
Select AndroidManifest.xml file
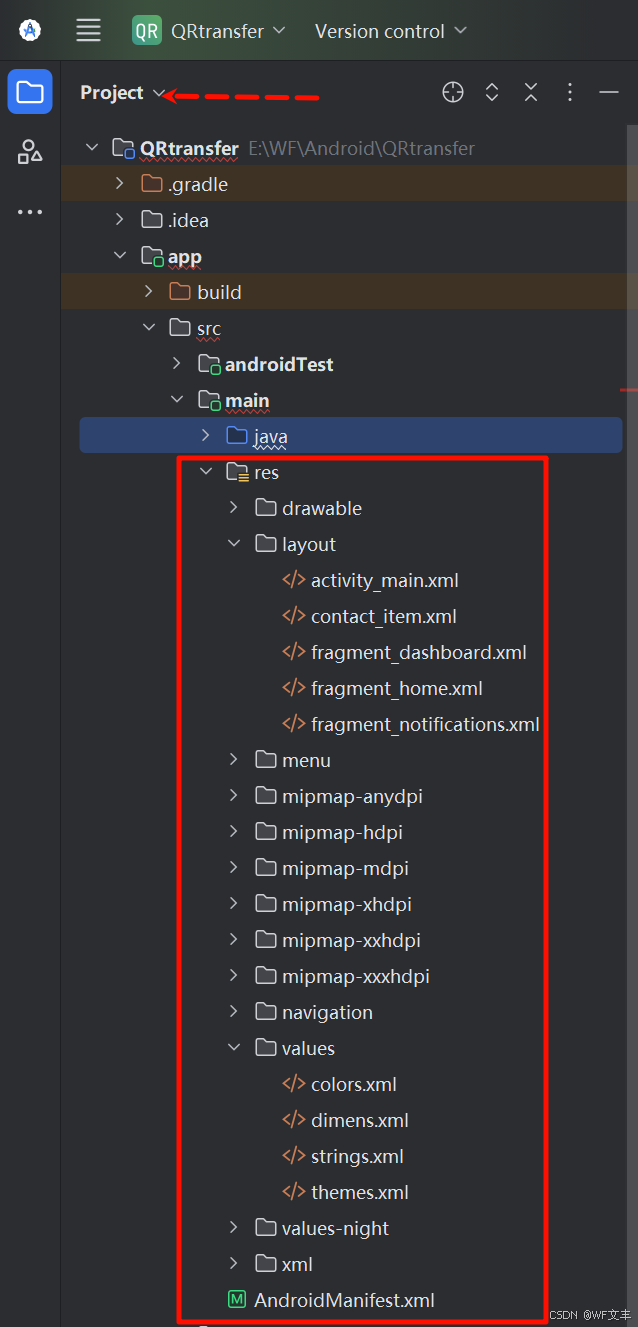click(x=344, y=1300)
